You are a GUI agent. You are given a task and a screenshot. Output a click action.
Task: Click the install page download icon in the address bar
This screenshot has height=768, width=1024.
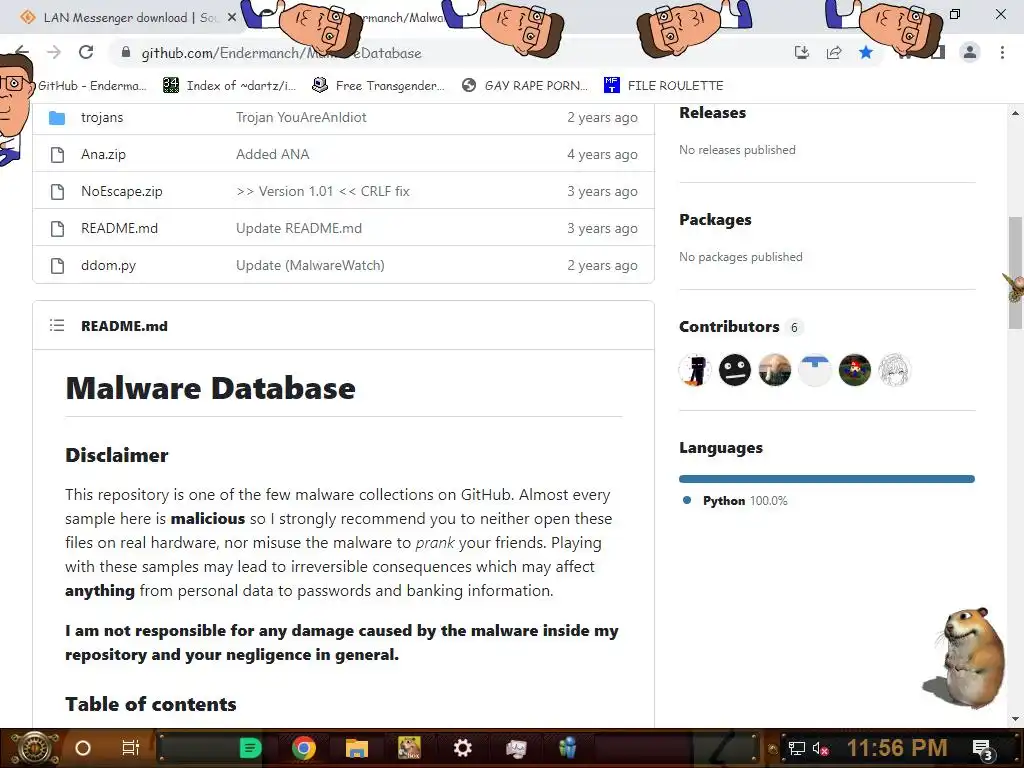(x=802, y=53)
